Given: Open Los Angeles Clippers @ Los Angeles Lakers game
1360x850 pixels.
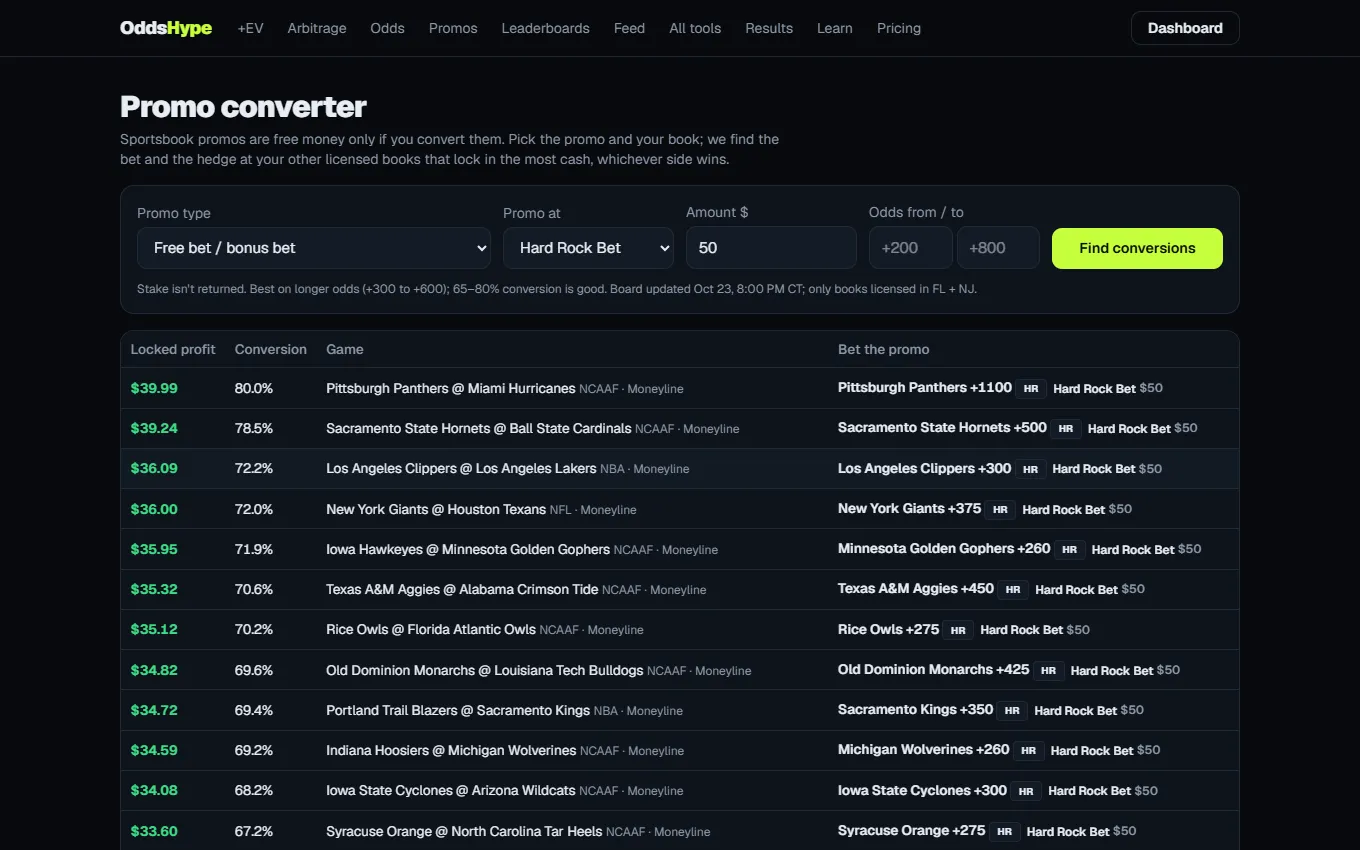Looking at the screenshot, I should coord(461,468).
